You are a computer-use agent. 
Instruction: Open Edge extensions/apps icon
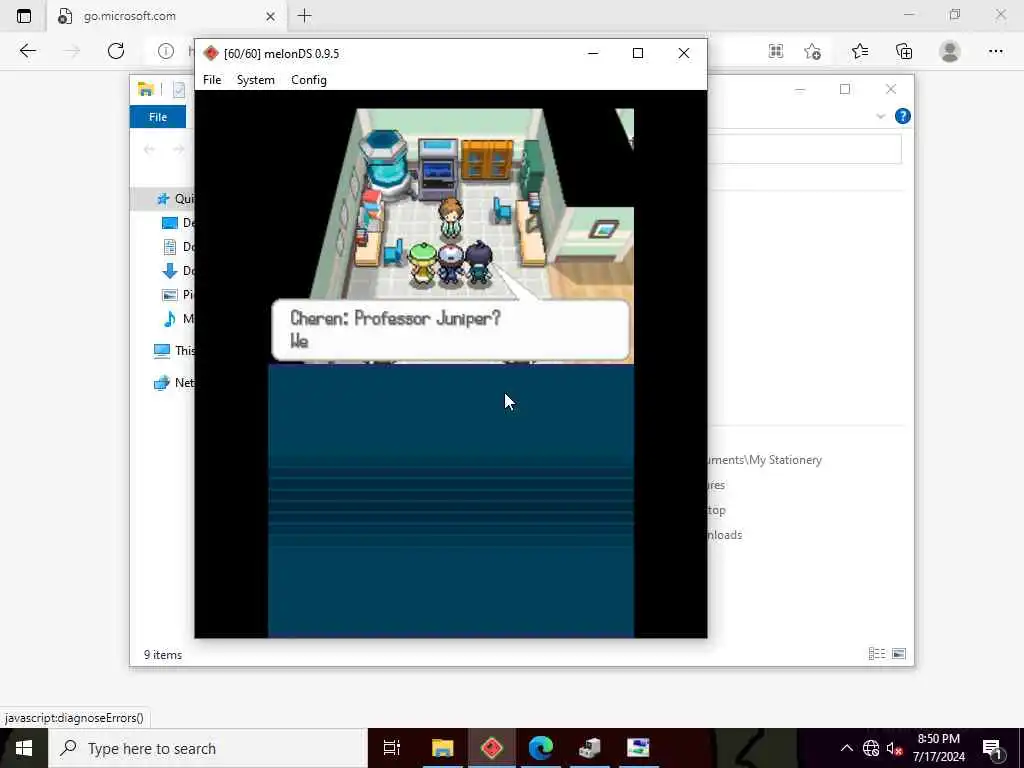pos(776,51)
